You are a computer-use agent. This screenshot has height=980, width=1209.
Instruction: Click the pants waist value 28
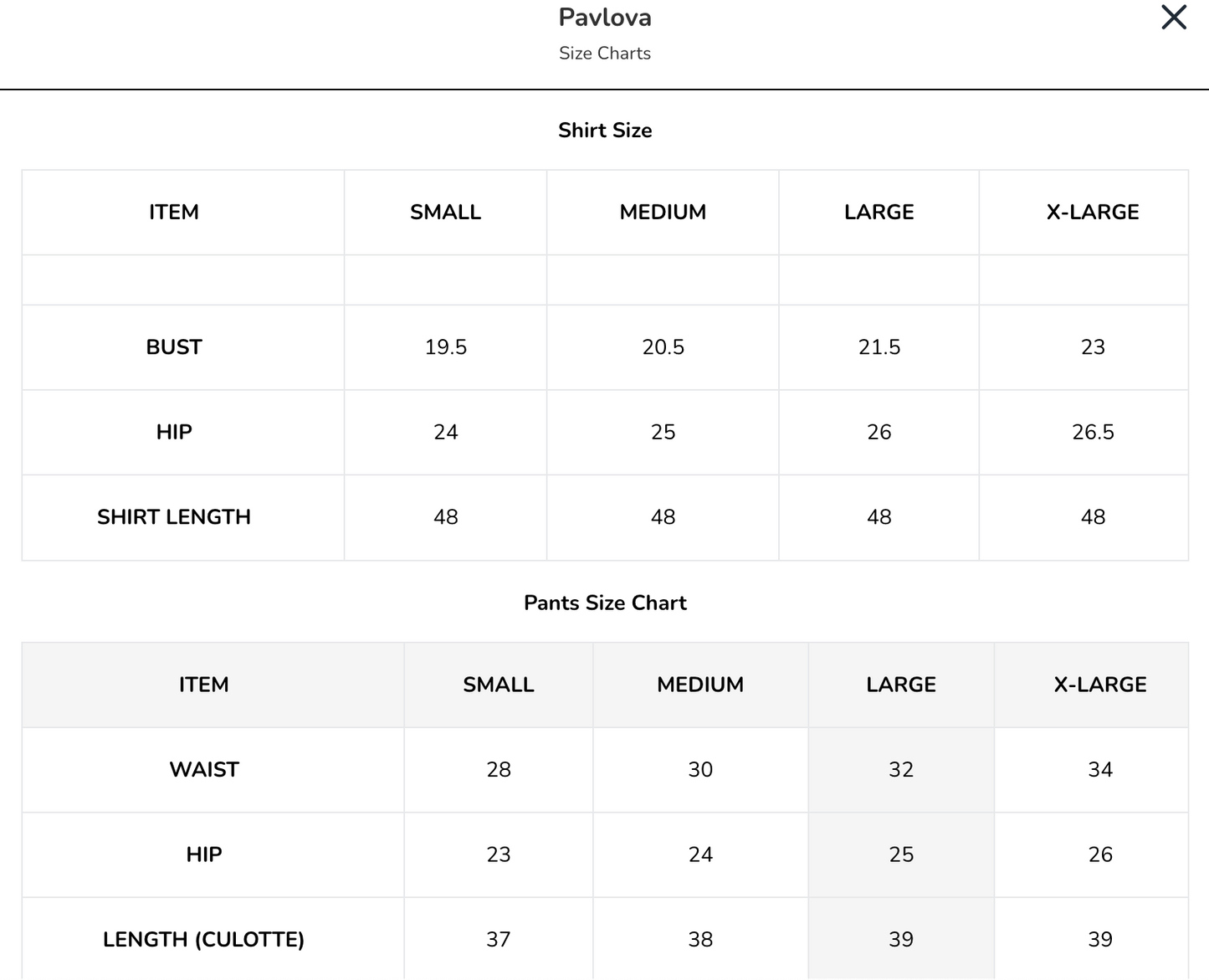pos(499,769)
